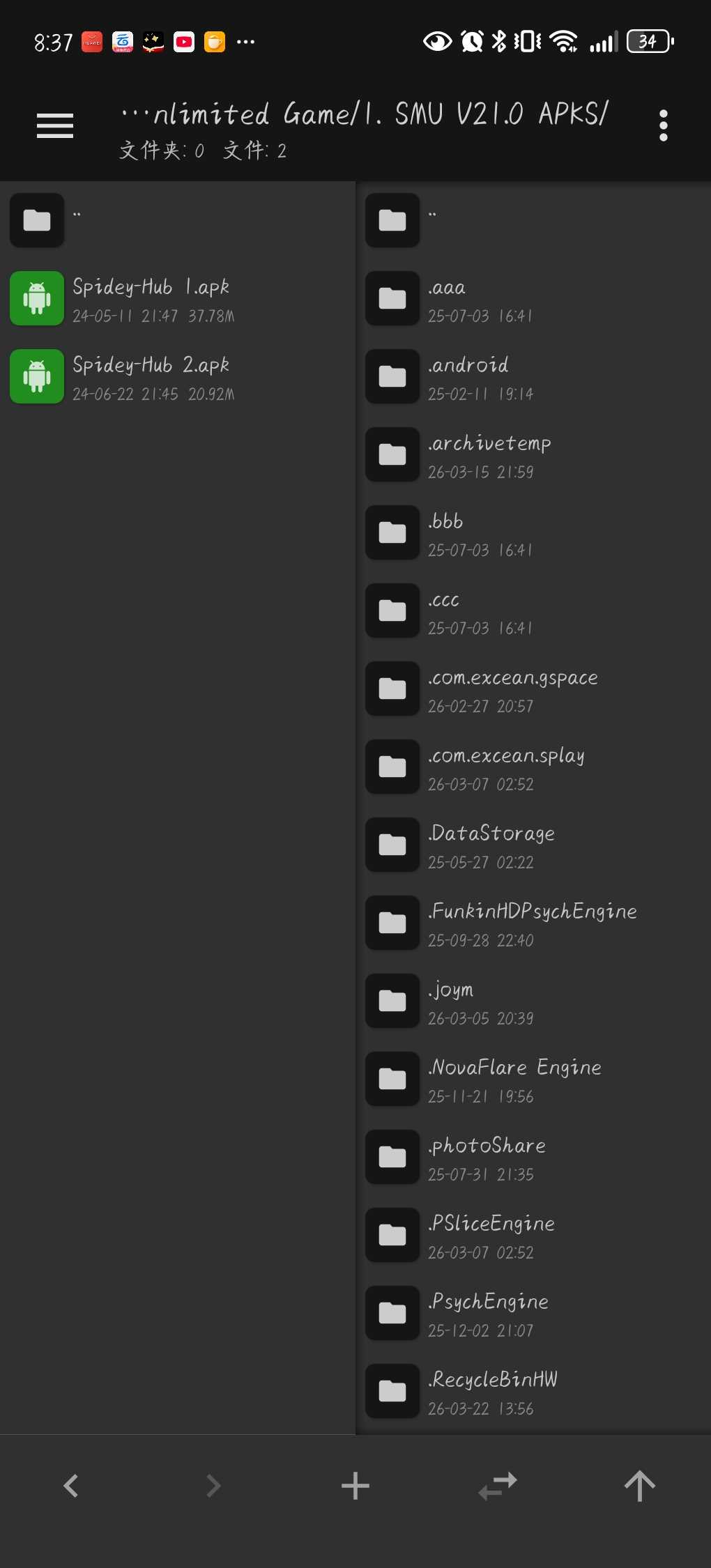The height and width of the screenshot is (1568, 711).
Task: Open the .archivetemp folder
Action: coord(533,454)
